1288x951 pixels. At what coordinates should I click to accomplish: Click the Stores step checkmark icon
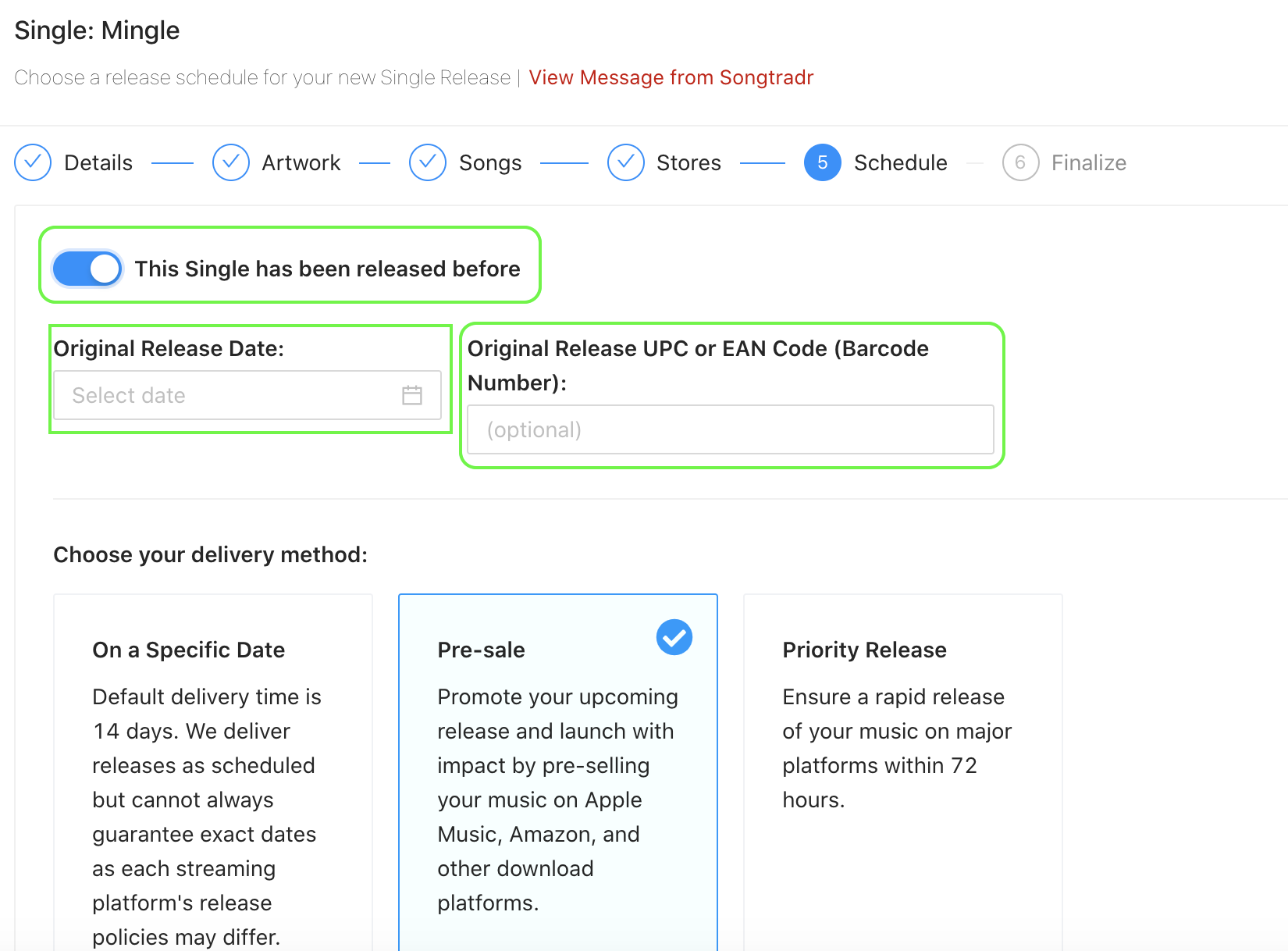pos(626,162)
